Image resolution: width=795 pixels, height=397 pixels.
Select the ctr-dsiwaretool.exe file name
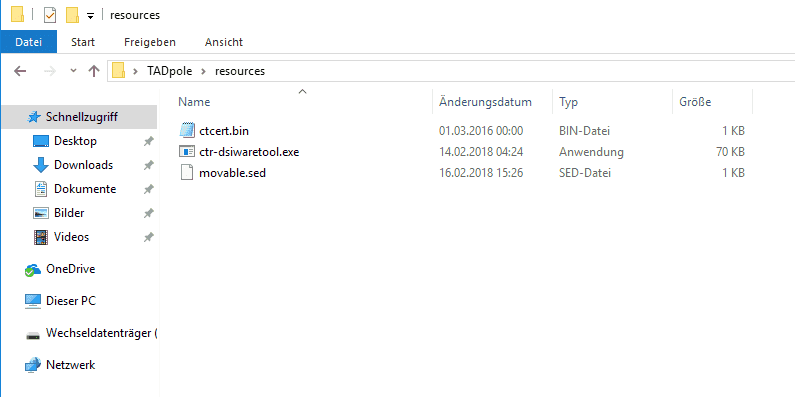[x=249, y=152]
